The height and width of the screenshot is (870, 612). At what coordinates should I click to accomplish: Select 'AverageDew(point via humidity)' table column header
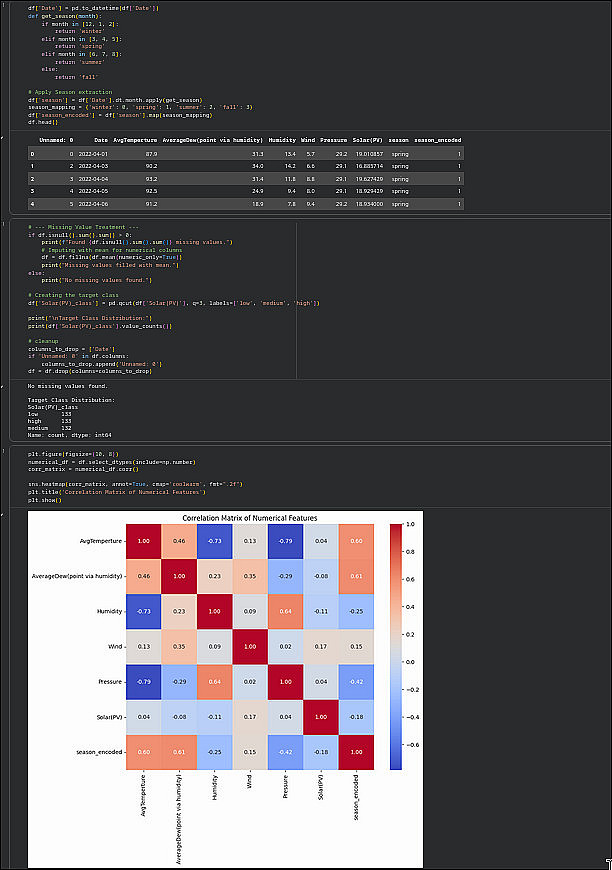[x=213, y=140]
